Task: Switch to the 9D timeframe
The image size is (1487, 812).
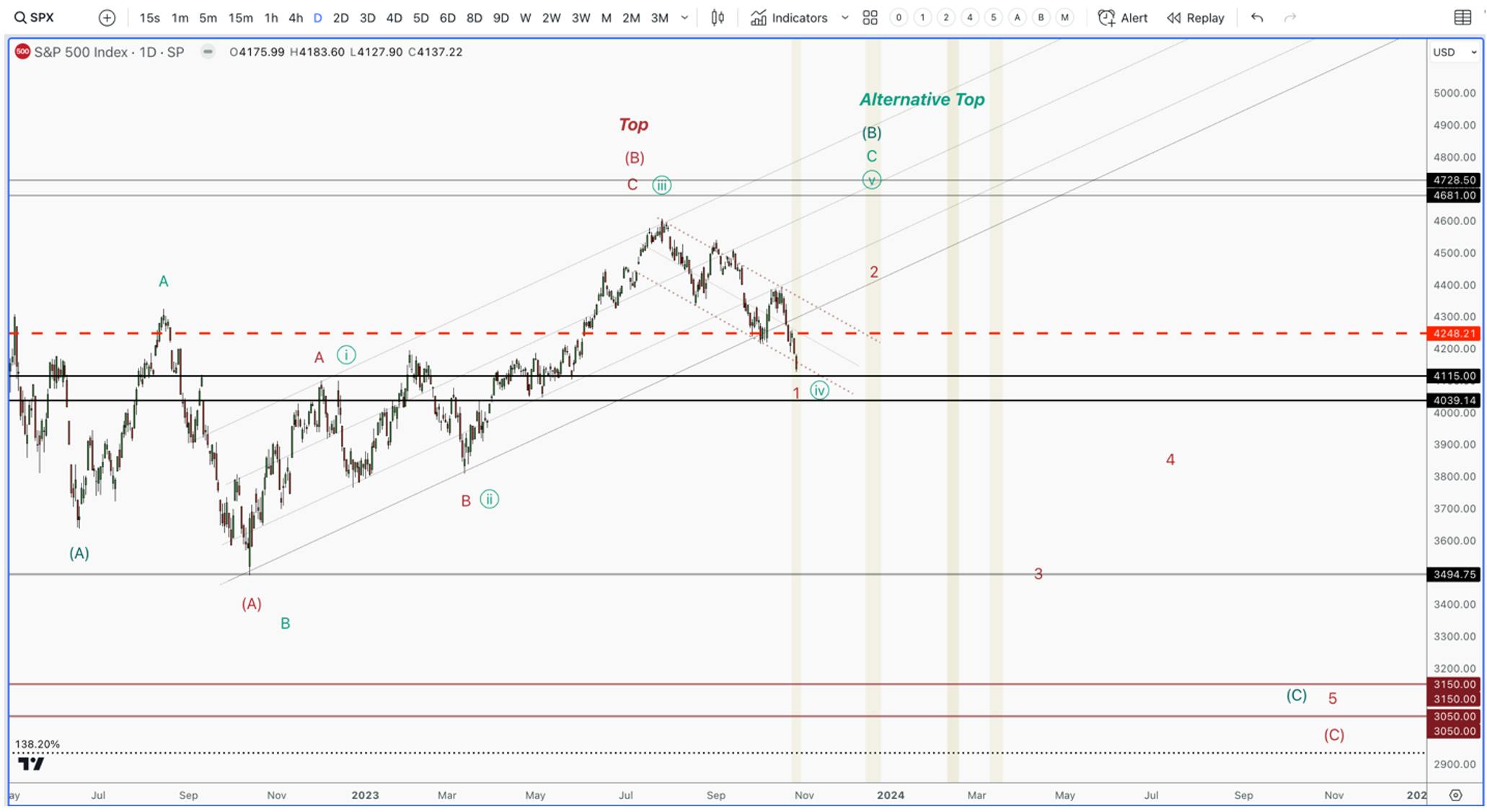Action: coord(501,17)
